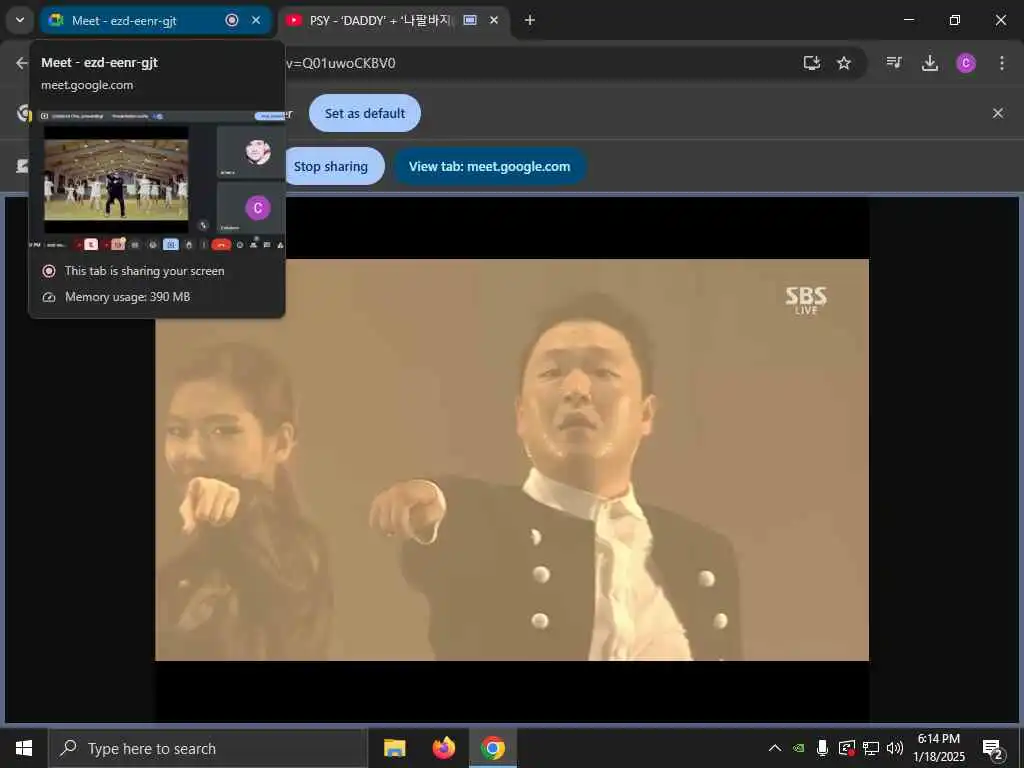The height and width of the screenshot is (768, 1024).
Task: Click View tab: meet.google.com button
Action: (x=490, y=167)
